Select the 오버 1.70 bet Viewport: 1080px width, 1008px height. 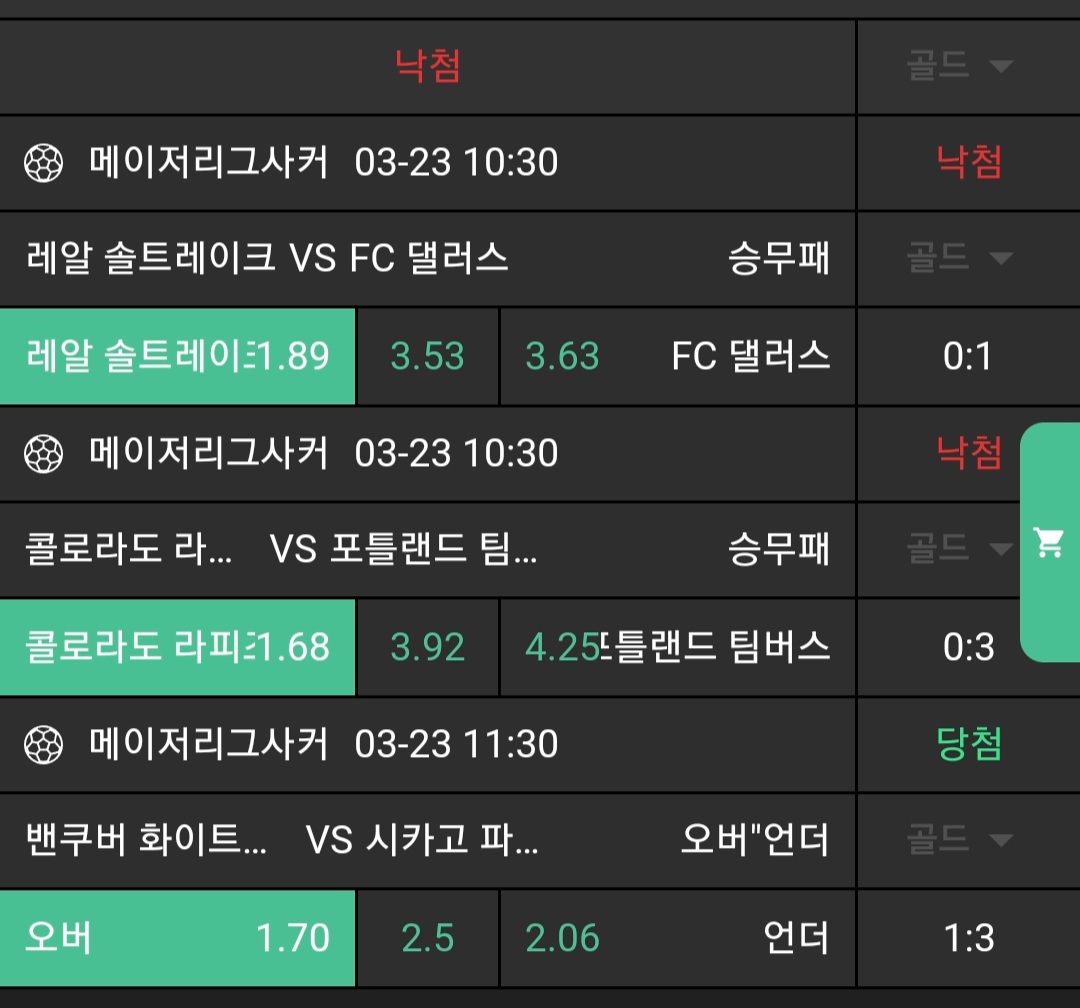pos(178,938)
